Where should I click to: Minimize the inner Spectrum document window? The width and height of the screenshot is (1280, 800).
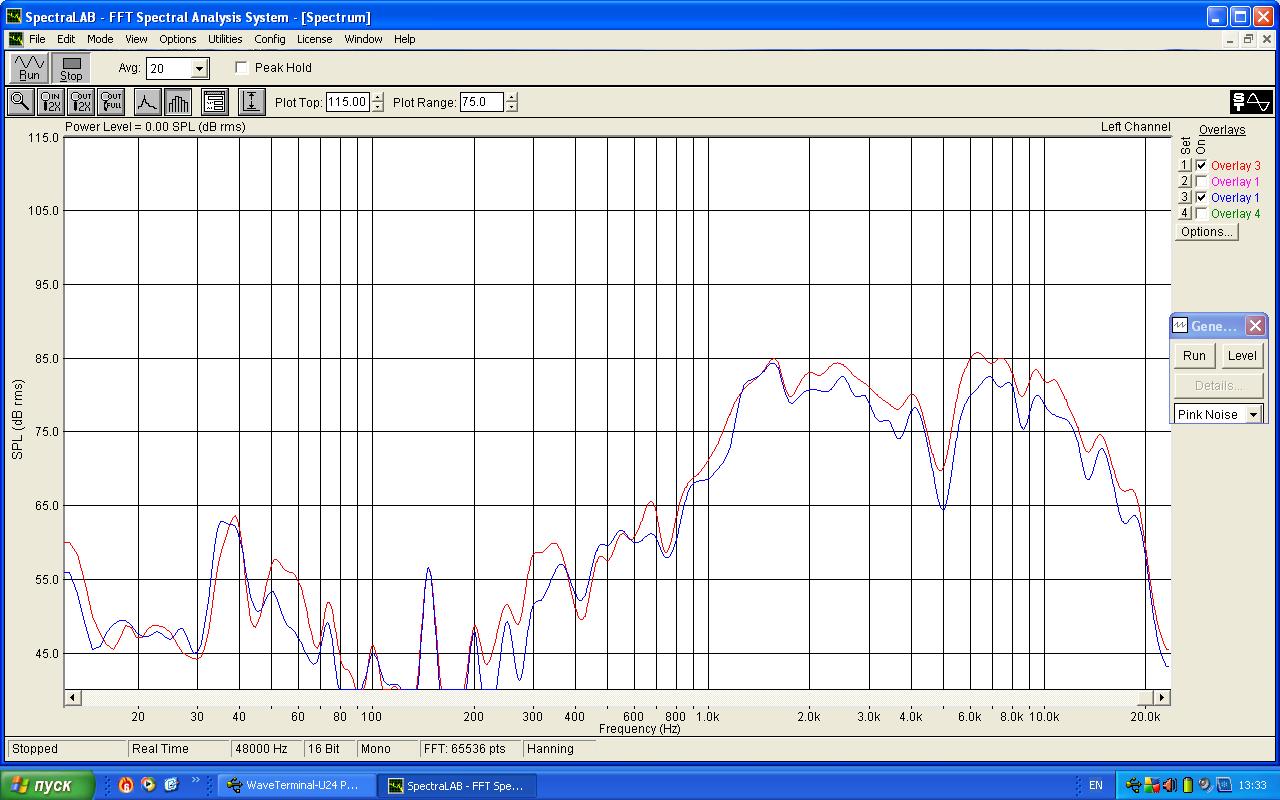[x=1231, y=39]
